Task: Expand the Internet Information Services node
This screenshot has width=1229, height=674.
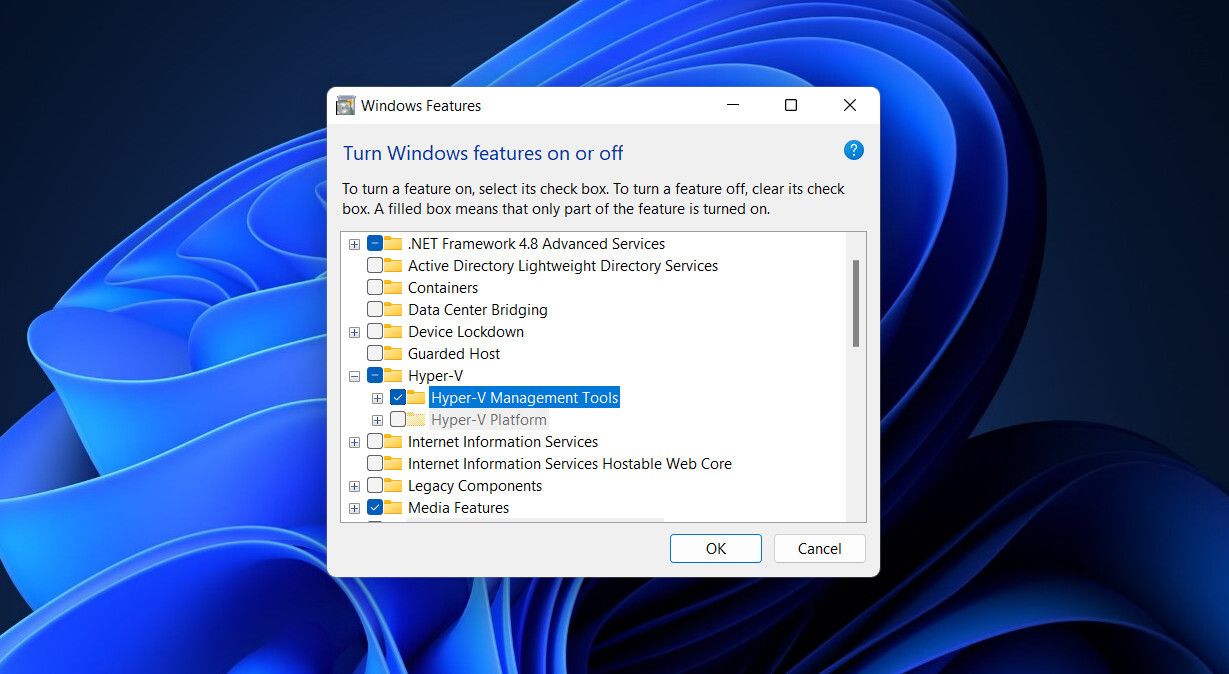Action: point(354,441)
